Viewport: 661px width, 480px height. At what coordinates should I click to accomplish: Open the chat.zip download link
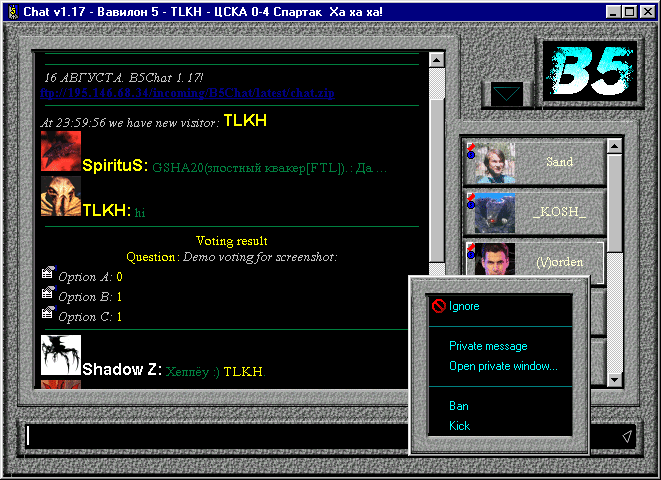pos(187,93)
